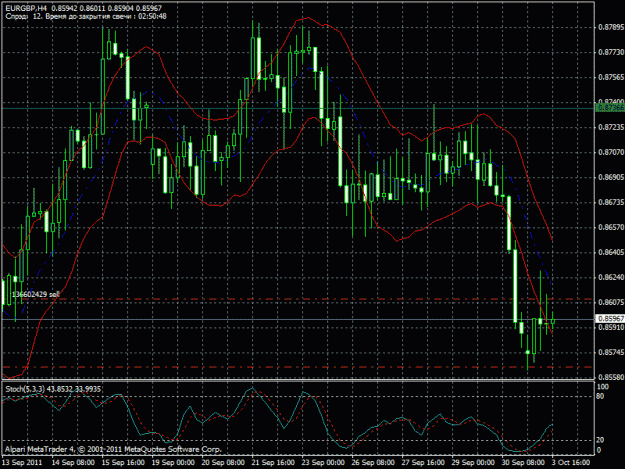Click the 0.86075 price axis label

tap(611, 302)
